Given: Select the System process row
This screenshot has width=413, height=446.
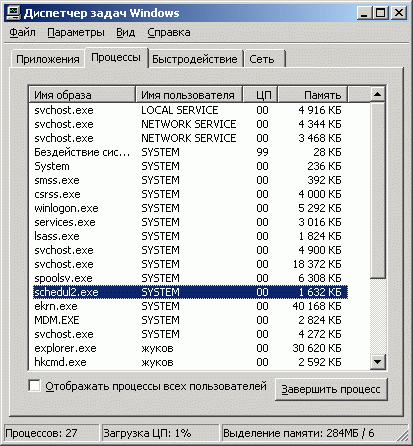Looking at the screenshot, I should click(x=190, y=166).
